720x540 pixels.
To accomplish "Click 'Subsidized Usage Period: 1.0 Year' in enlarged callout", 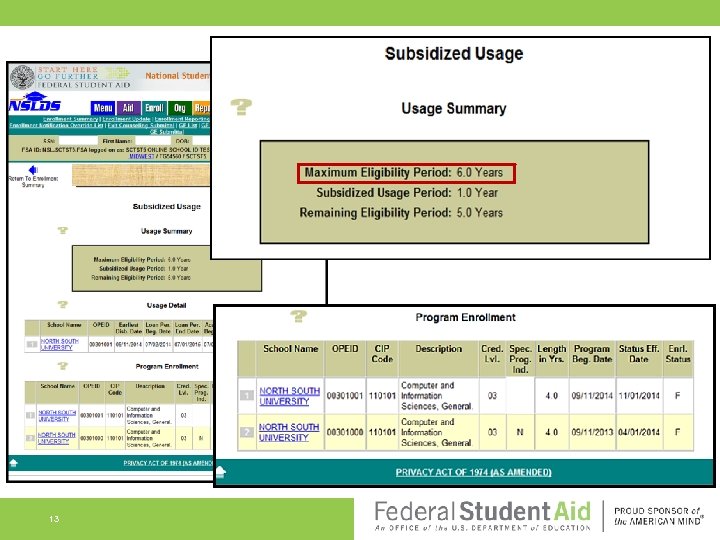I will click(407, 193).
